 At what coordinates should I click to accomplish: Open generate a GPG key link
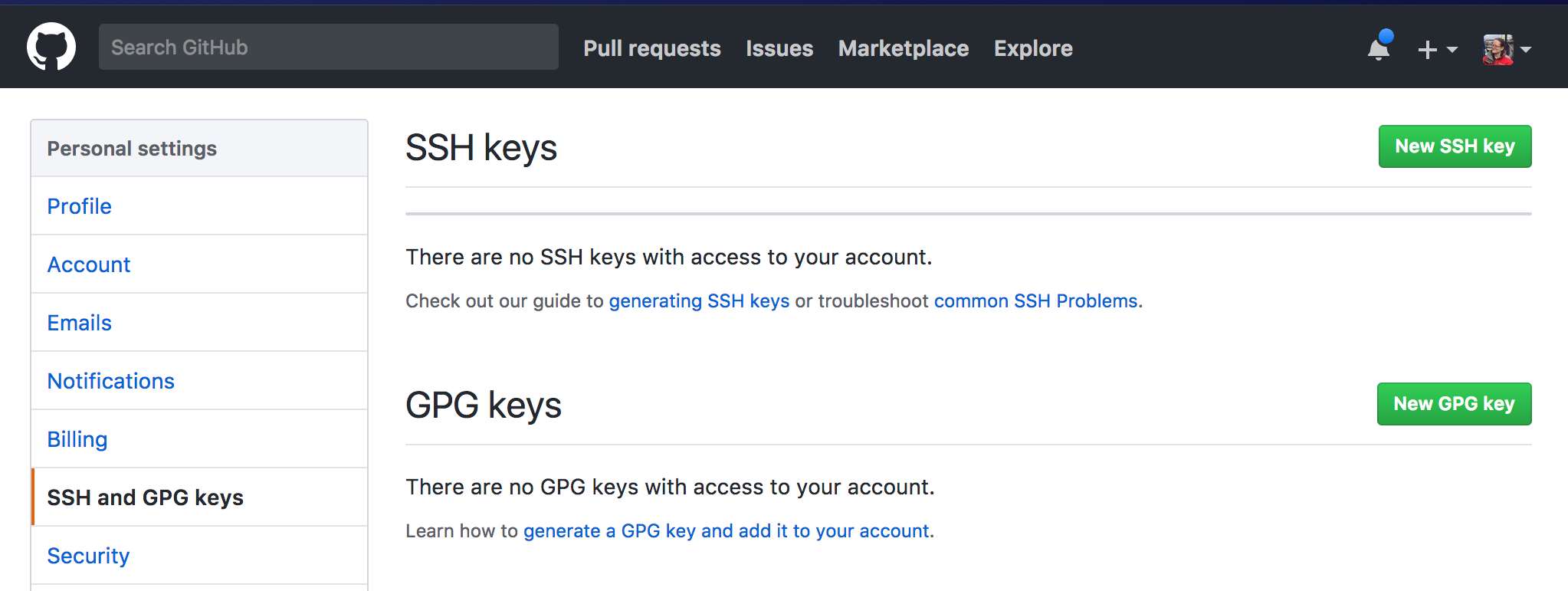[726, 531]
